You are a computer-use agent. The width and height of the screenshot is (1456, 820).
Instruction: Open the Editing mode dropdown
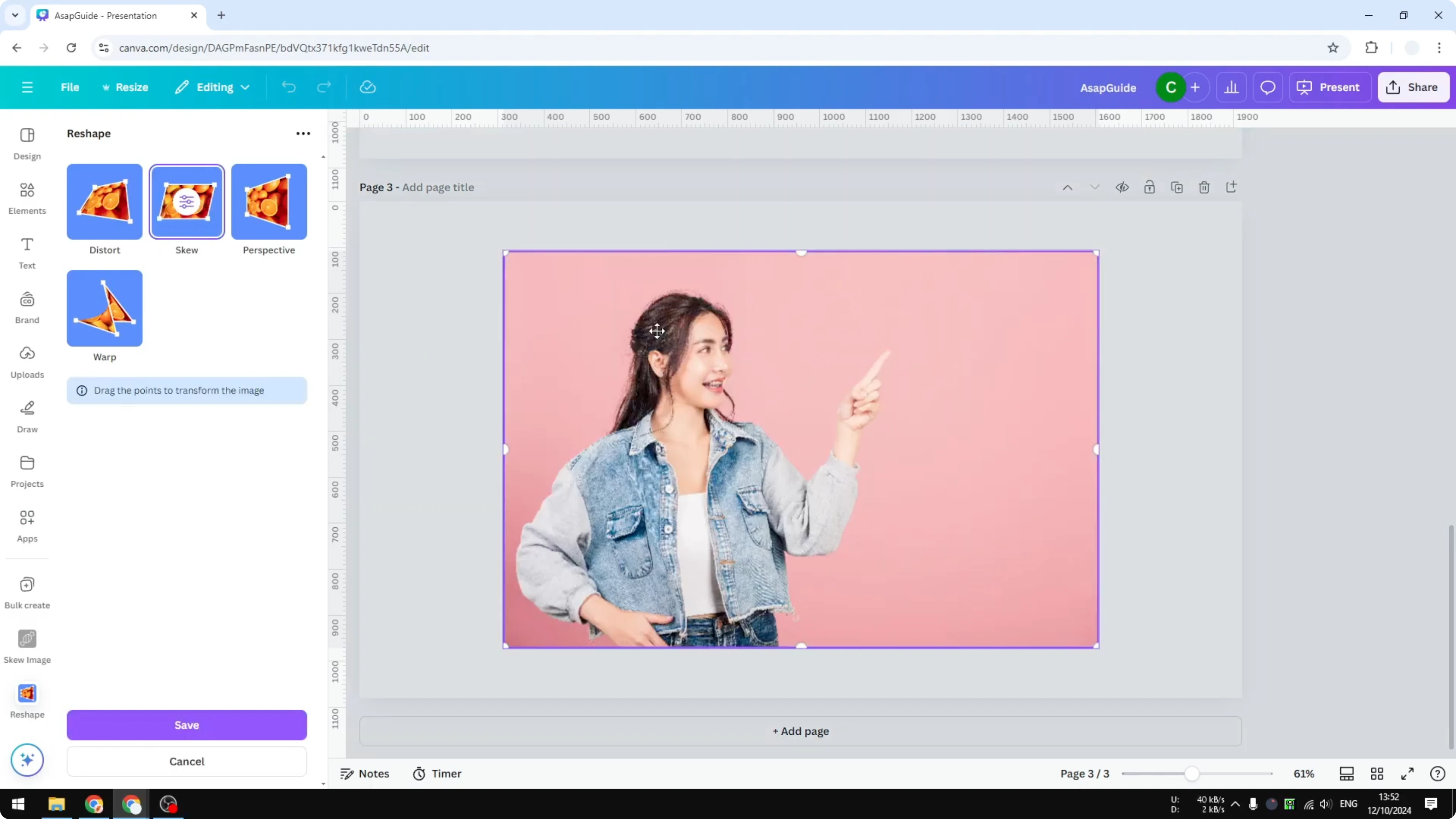[x=213, y=86]
